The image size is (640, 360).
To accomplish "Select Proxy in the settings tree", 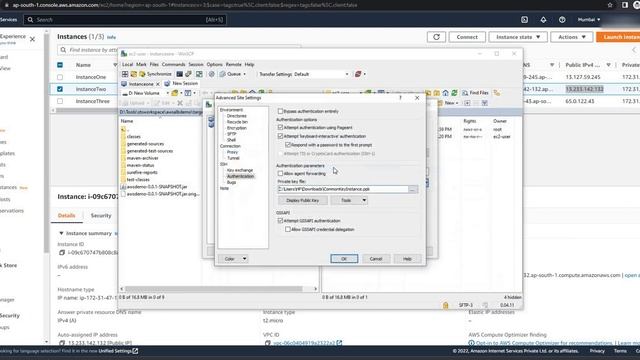I will [x=232, y=152].
